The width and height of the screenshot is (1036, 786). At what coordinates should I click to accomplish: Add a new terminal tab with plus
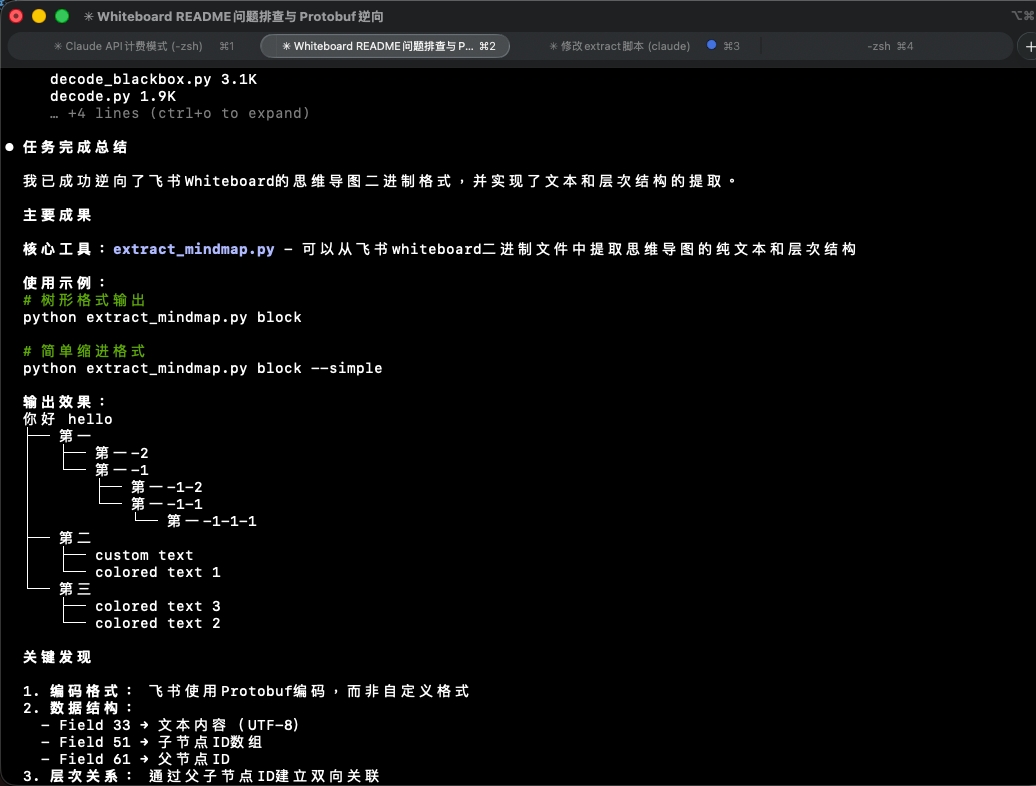pyautogui.click(x=1029, y=46)
